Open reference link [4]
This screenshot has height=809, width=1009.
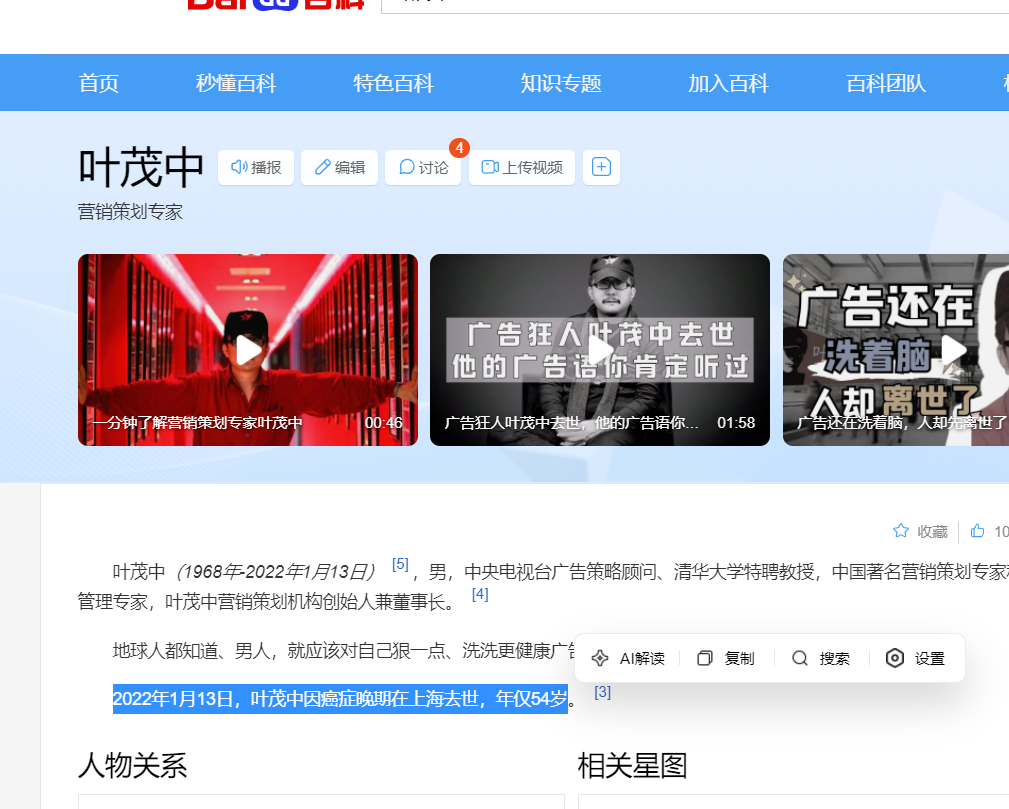click(480, 594)
